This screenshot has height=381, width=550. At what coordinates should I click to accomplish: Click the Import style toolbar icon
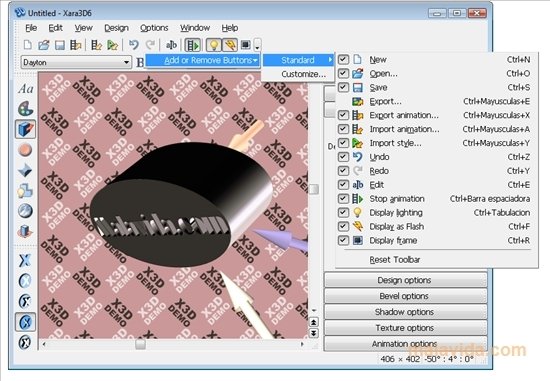(112, 45)
